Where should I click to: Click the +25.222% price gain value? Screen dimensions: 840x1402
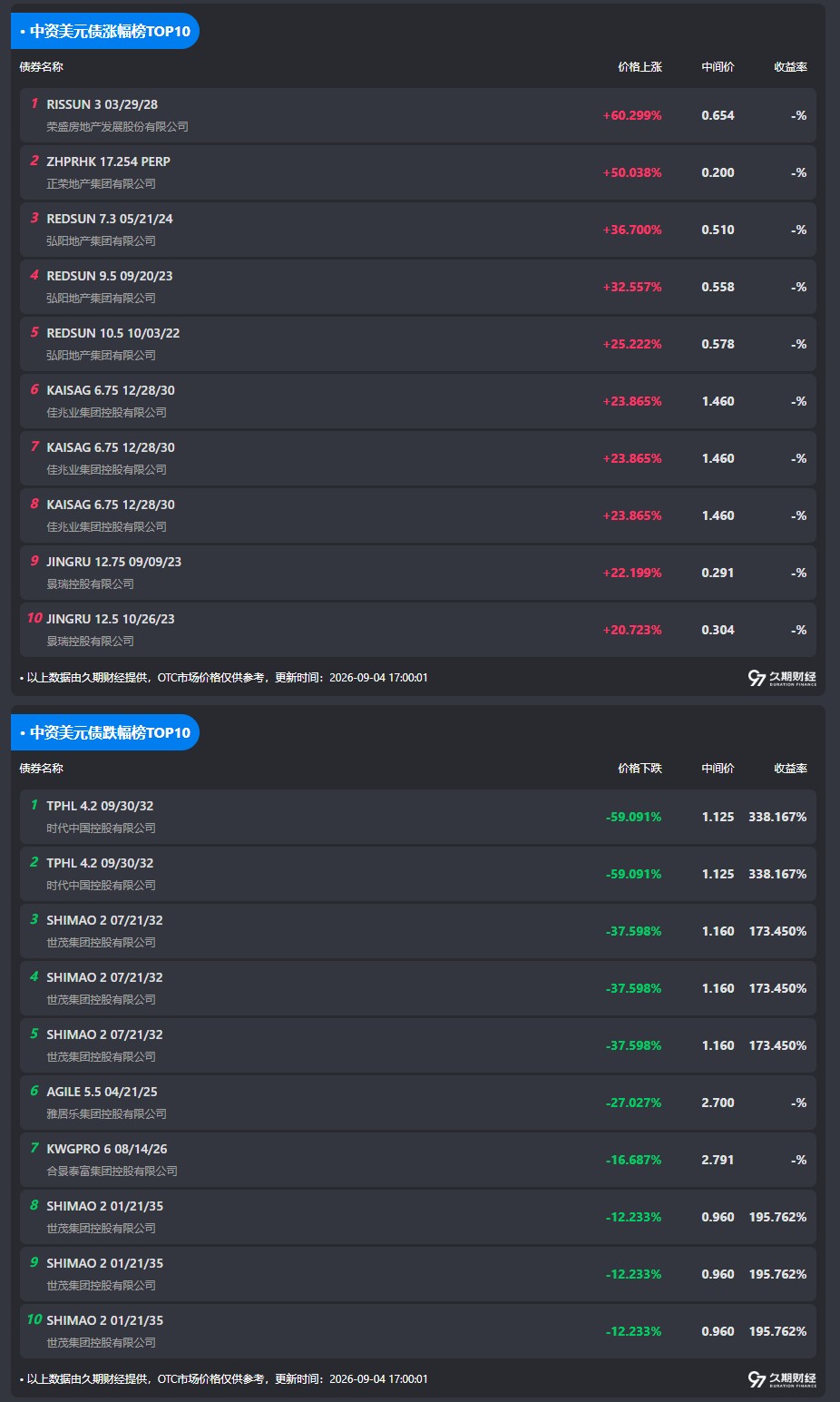[632, 345]
